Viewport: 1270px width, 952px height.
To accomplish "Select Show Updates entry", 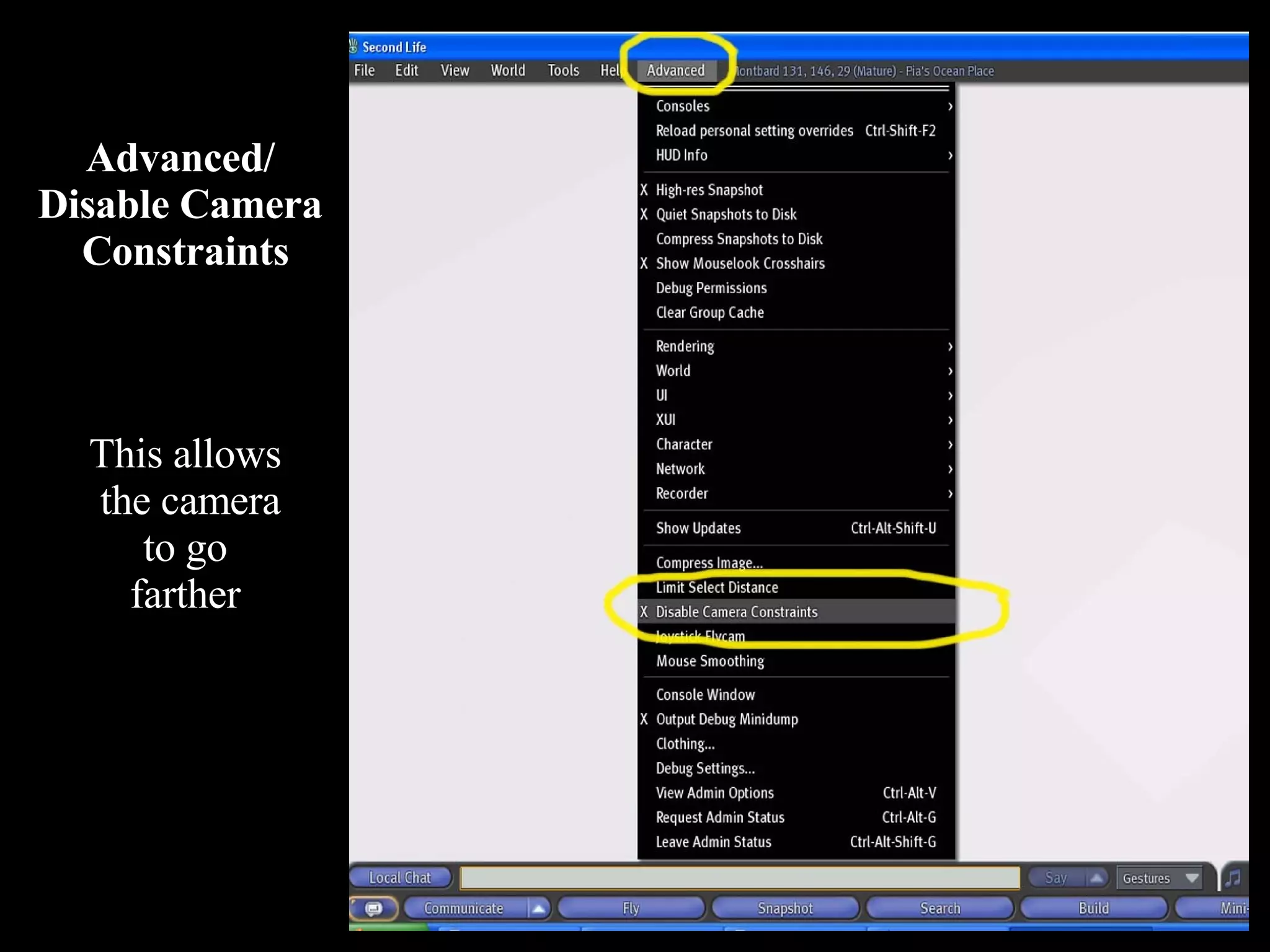I will coord(796,528).
